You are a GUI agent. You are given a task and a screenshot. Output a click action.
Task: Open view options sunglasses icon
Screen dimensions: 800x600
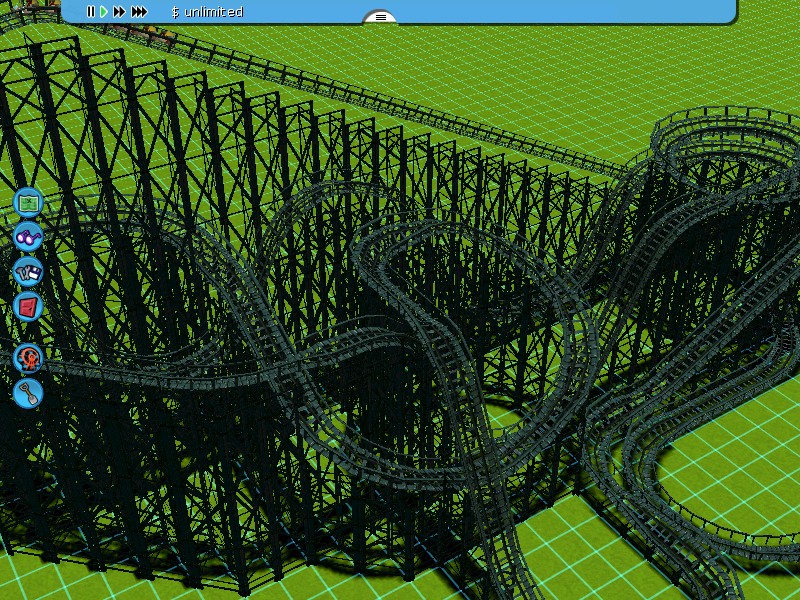28,238
